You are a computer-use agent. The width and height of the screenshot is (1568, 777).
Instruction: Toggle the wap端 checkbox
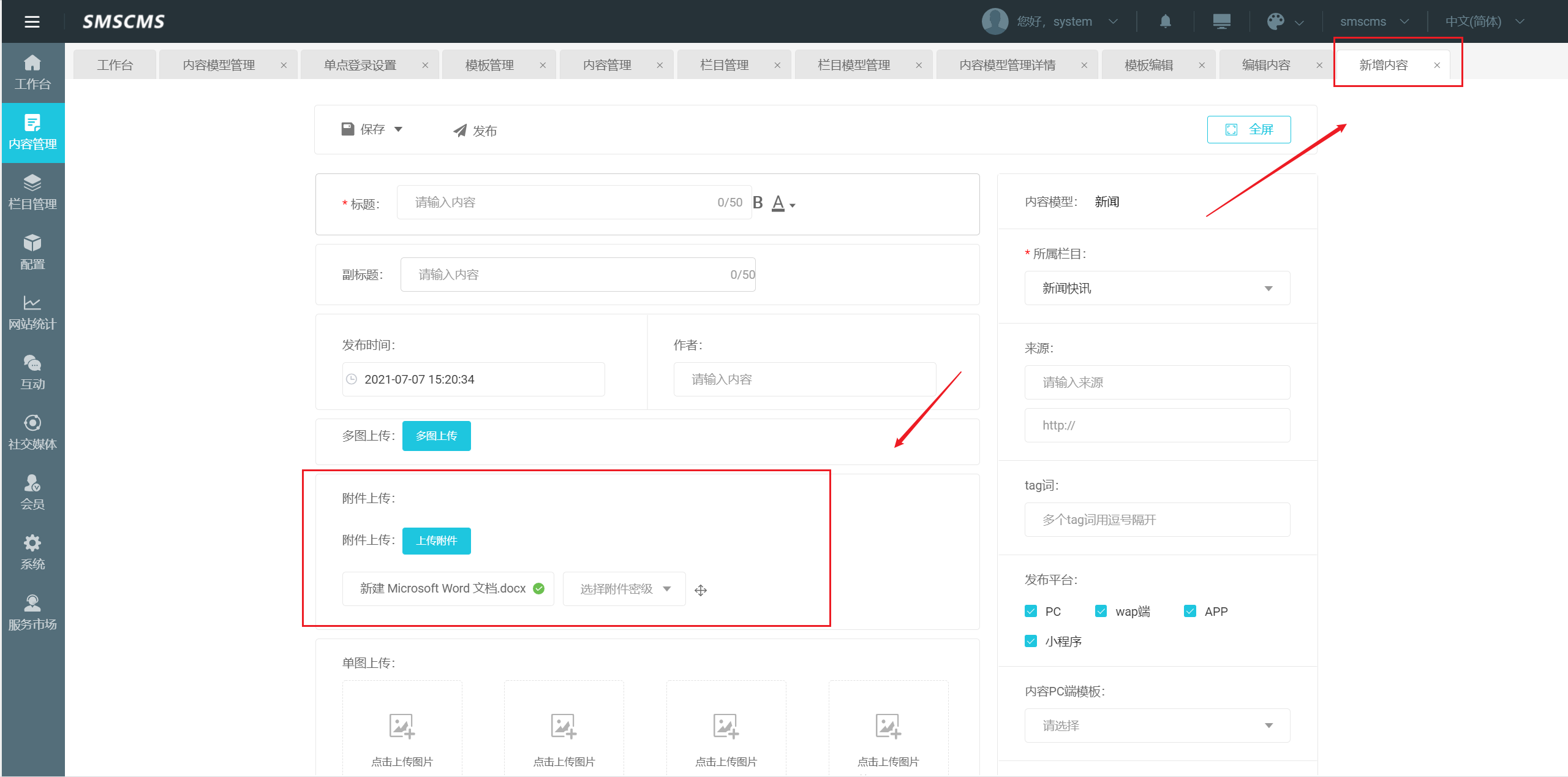pos(1101,612)
